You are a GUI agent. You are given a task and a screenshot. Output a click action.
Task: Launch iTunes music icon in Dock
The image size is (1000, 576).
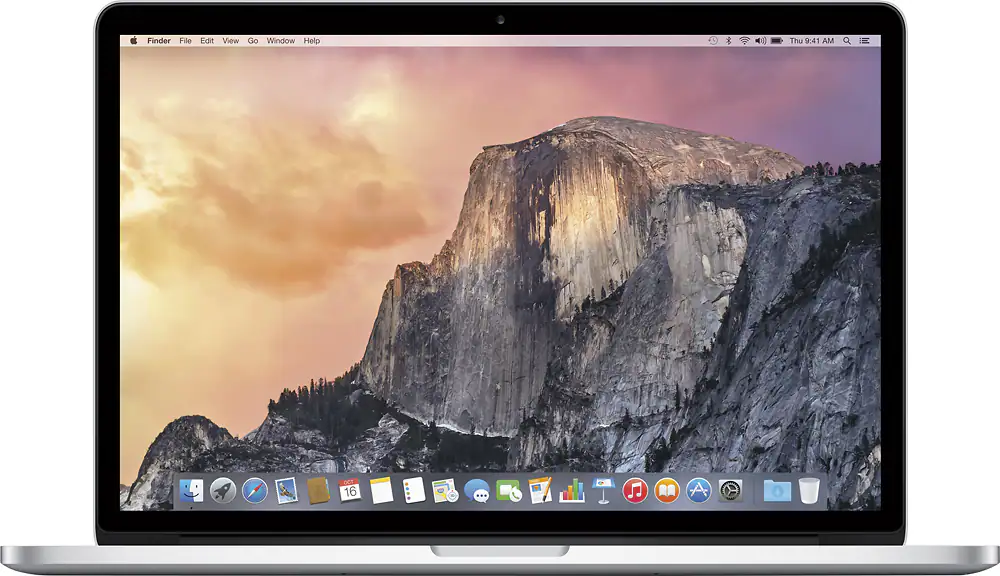tap(635, 490)
